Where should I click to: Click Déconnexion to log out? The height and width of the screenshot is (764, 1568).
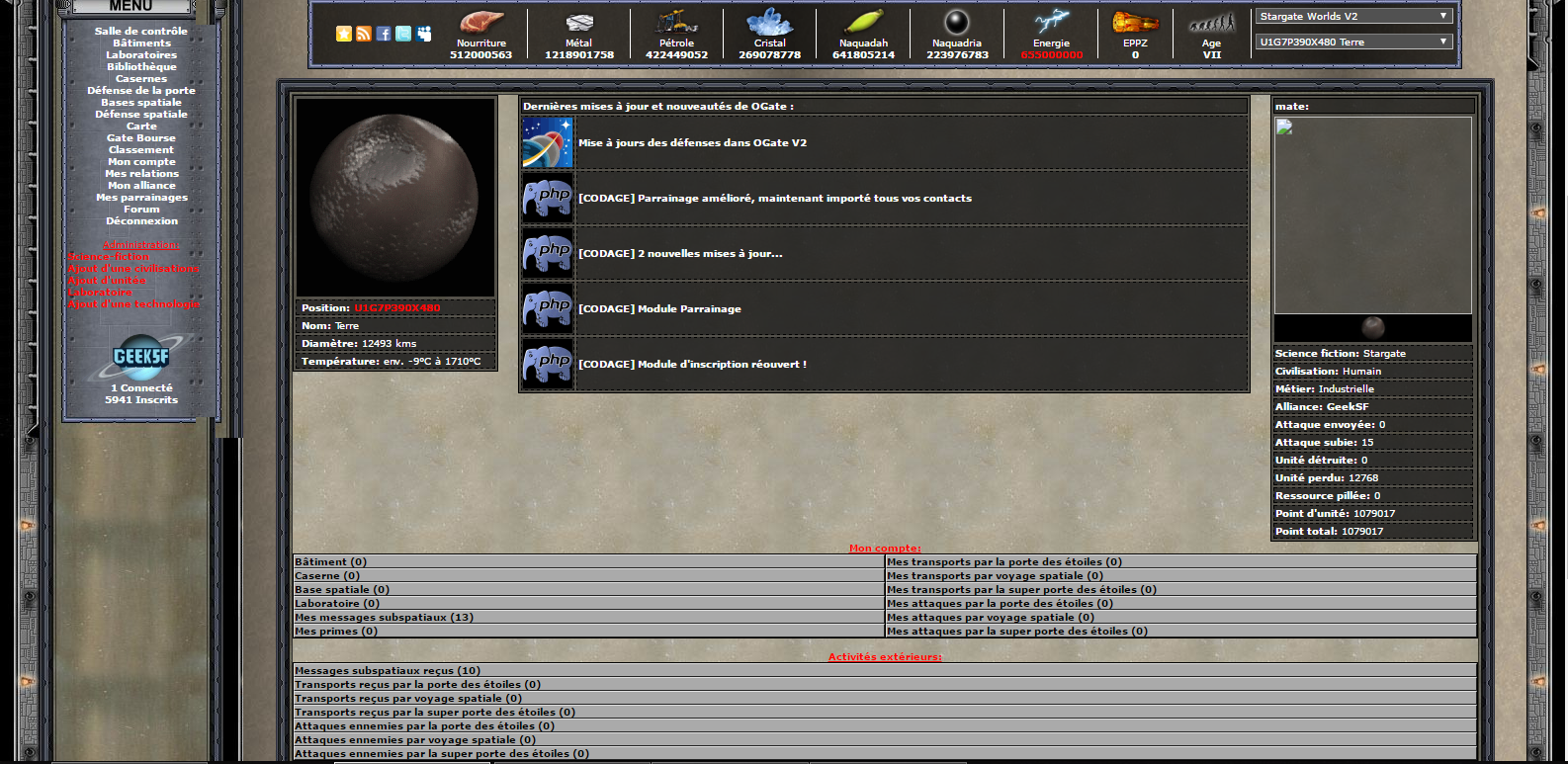[x=141, y=220]
